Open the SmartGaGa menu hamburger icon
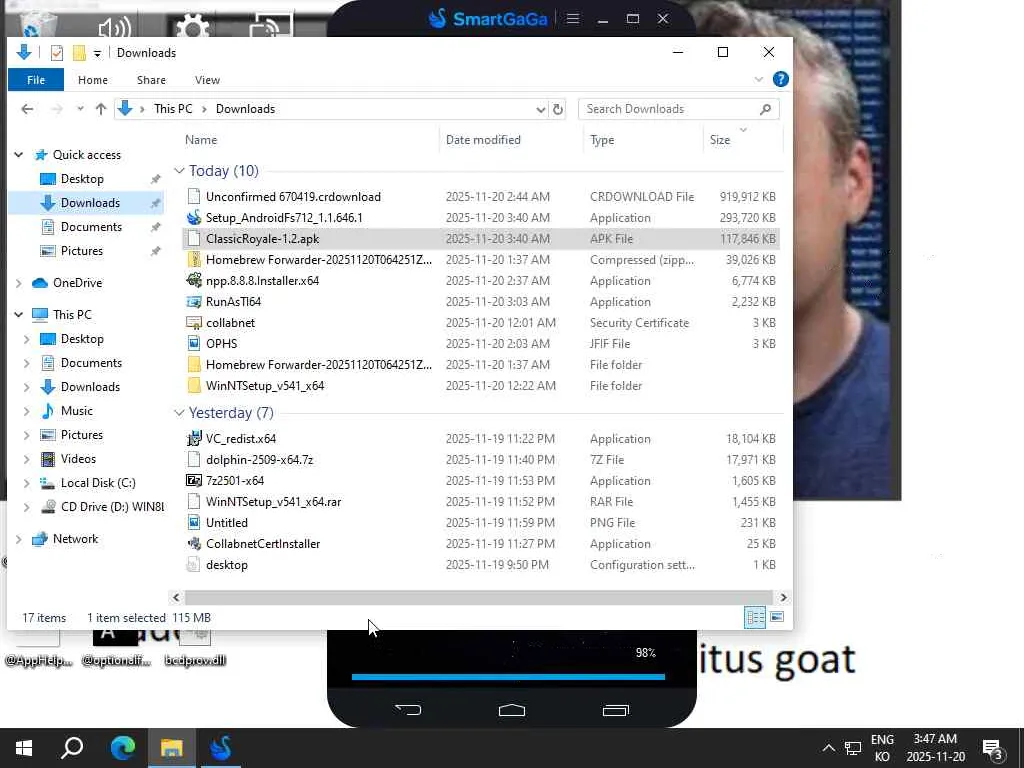Image resolution: width=1024 pixels, height=768 pixels. [573, 19]
